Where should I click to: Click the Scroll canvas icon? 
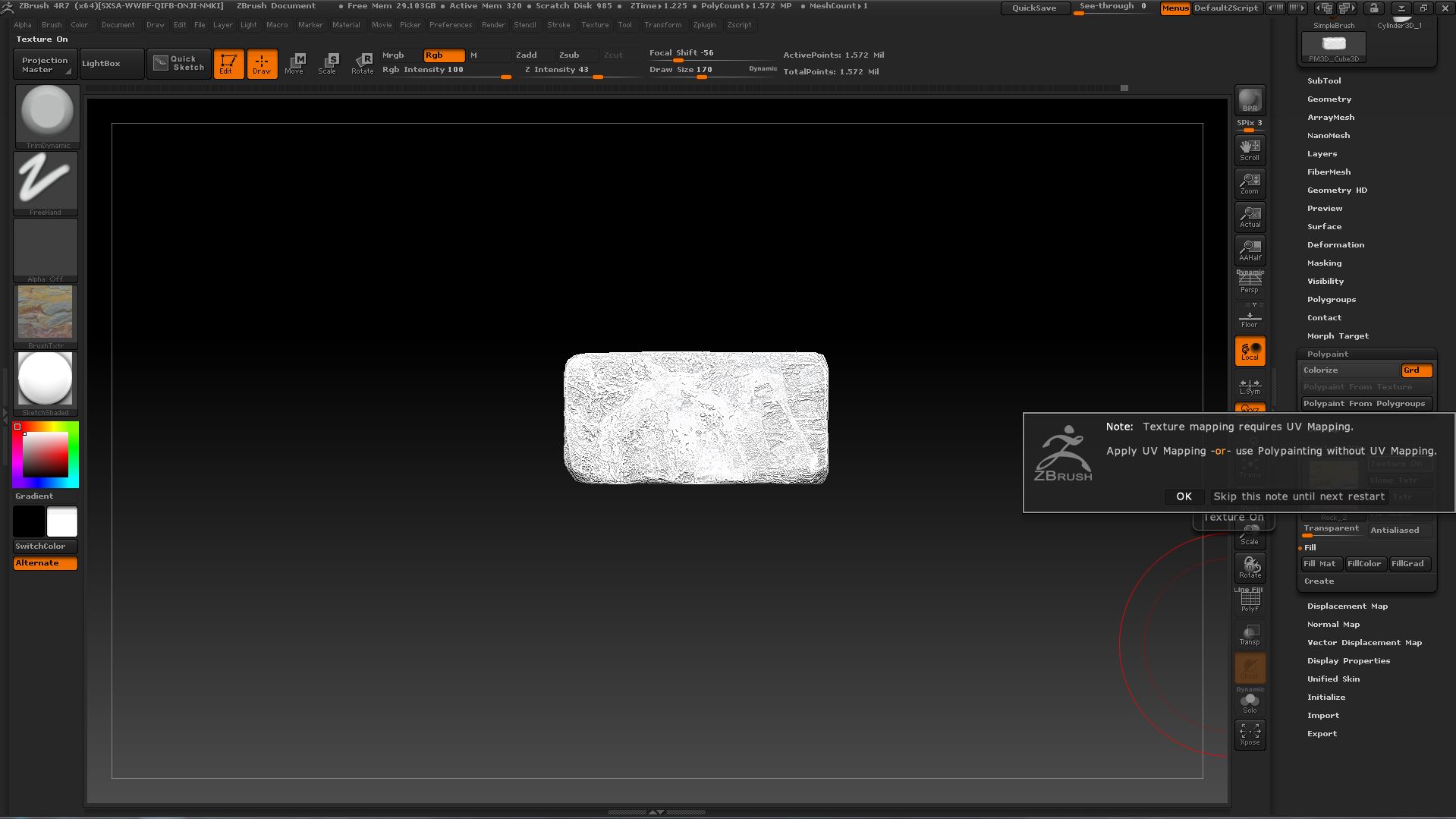tap(1250, 150)
